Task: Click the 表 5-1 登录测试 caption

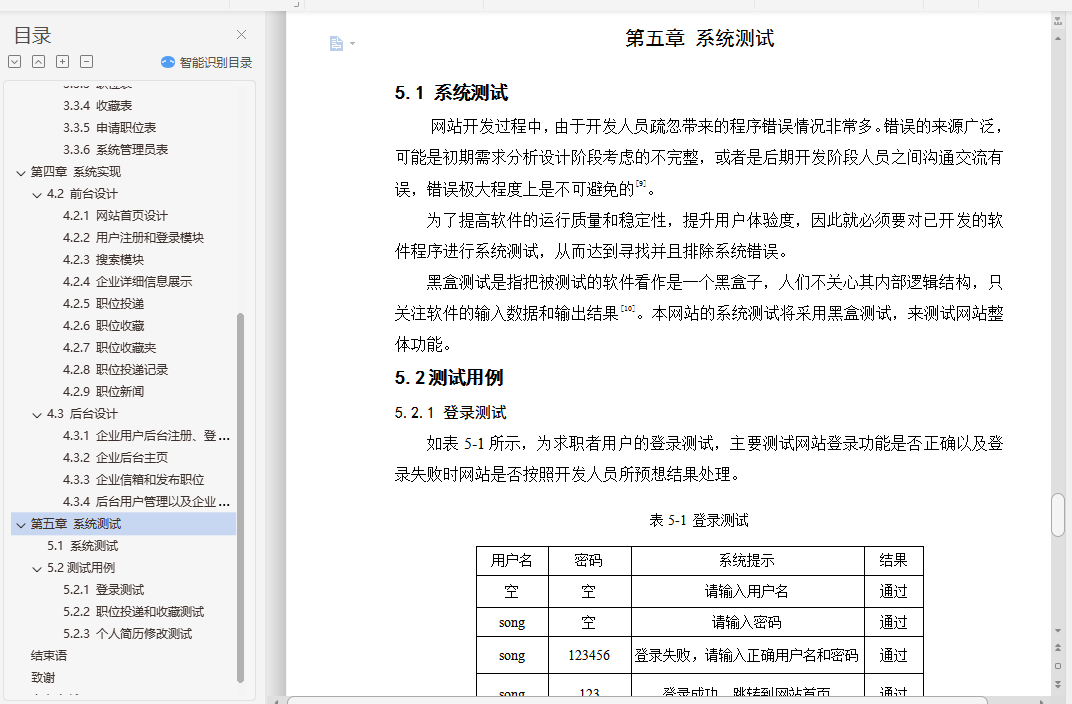Action: point(699,520)
